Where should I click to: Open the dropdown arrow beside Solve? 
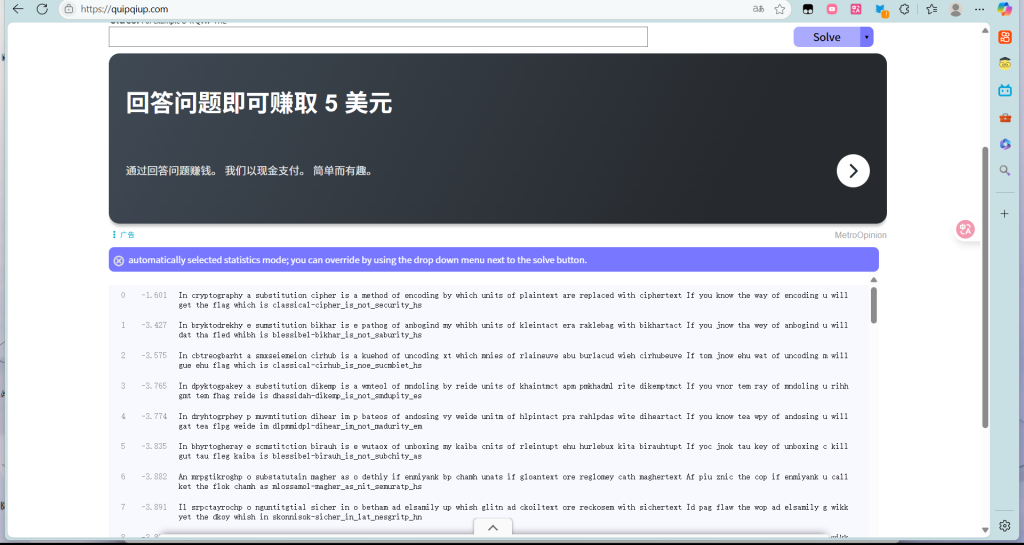point(866,37)
